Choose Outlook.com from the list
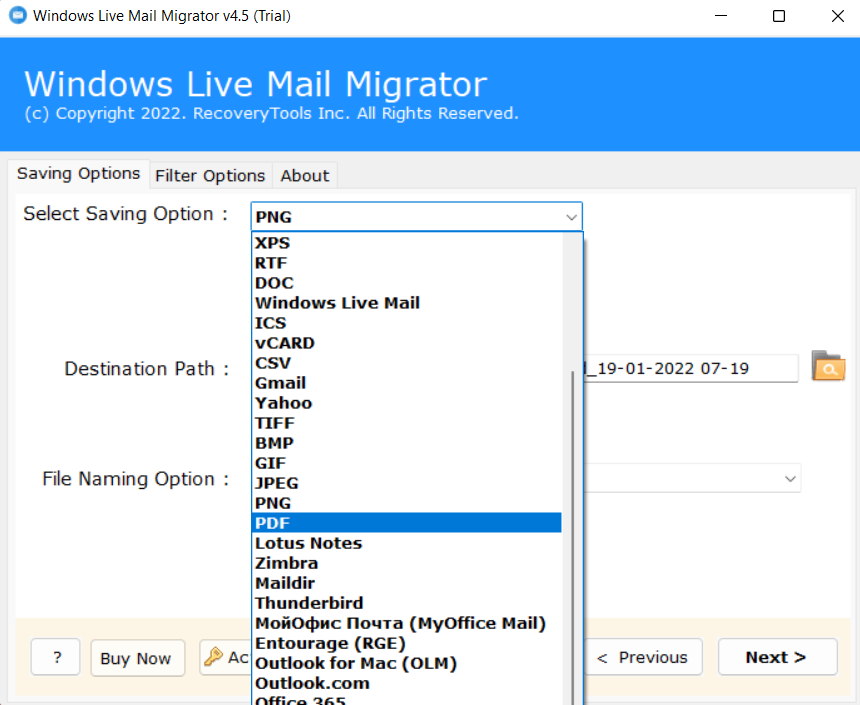Image resolution: width=860 pixels, height=705 pixels. click(407, 683)
